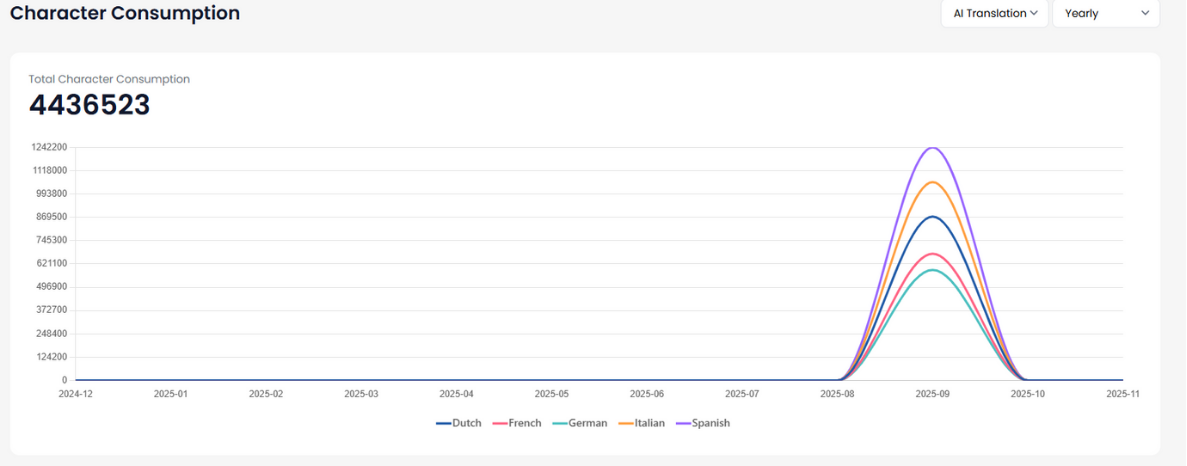This screenshot has height=466, width=1187.
Task: Click the 248400 y-axis value
Action: (x=51, y=334)
